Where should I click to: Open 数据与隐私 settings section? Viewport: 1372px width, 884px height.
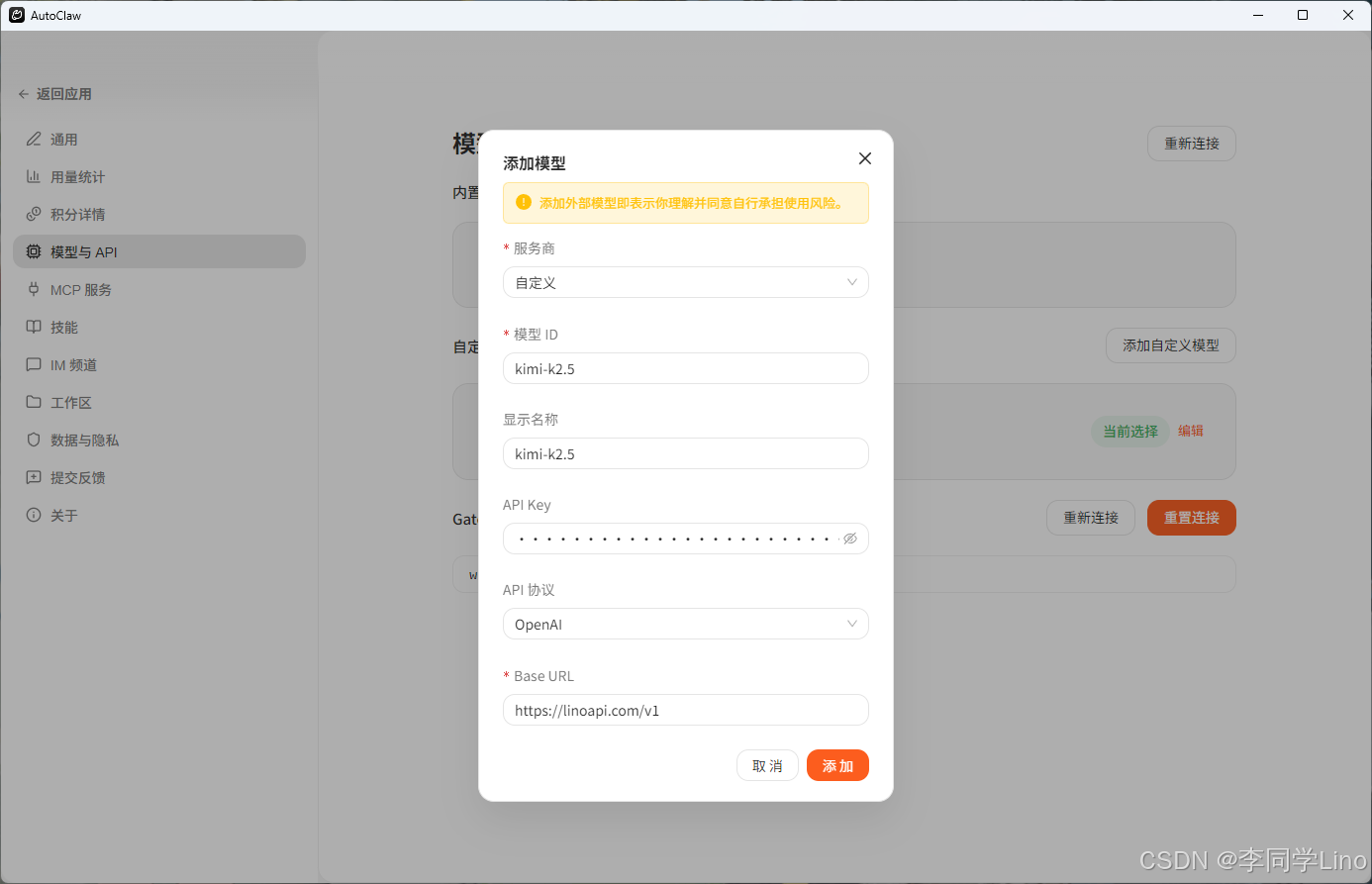click(x=159, y=441)
